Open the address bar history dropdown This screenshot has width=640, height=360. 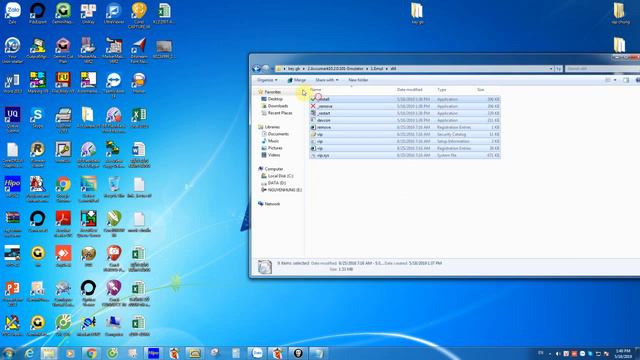[551, 69]
